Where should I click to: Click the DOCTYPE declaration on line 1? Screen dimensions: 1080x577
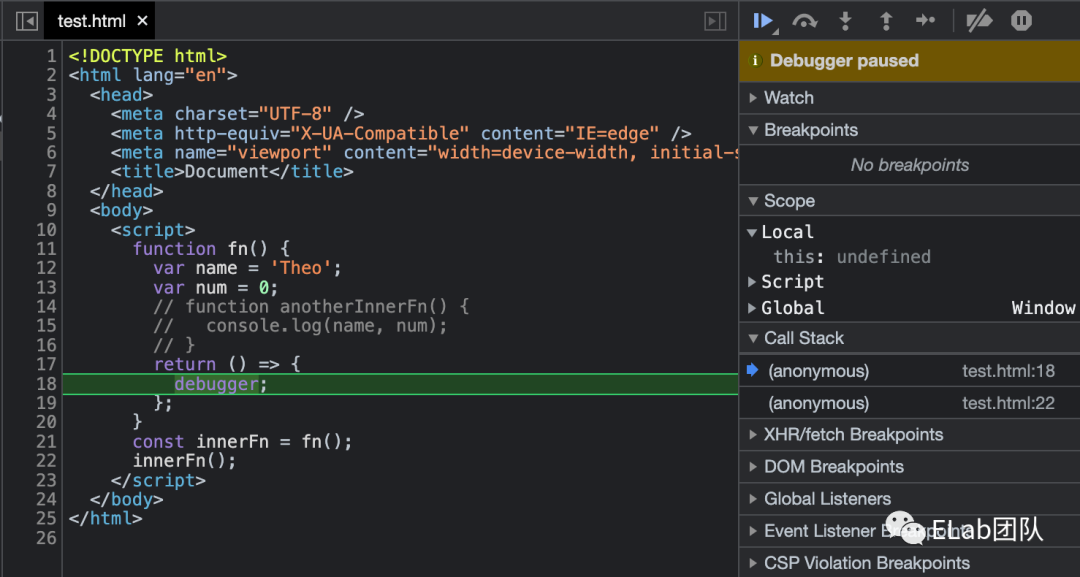tap(147, 56)
